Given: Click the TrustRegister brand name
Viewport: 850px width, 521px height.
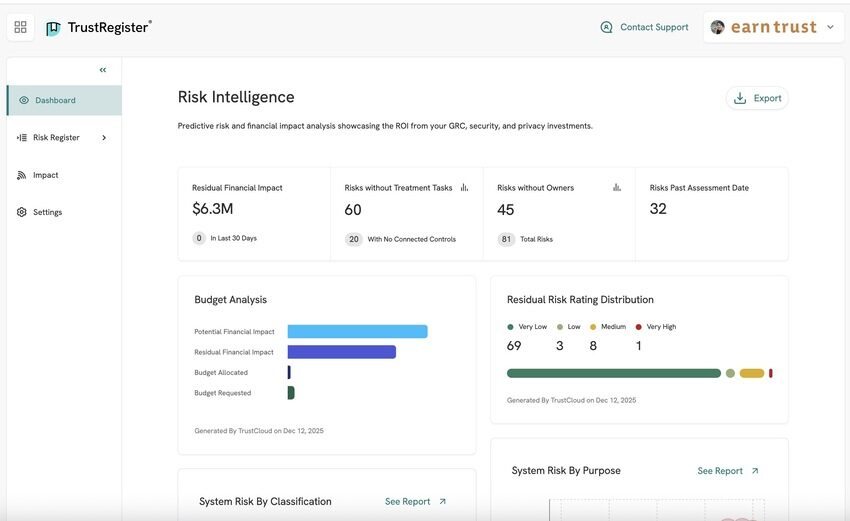Looking at the screenshot, I should click(x=109, y=28).
